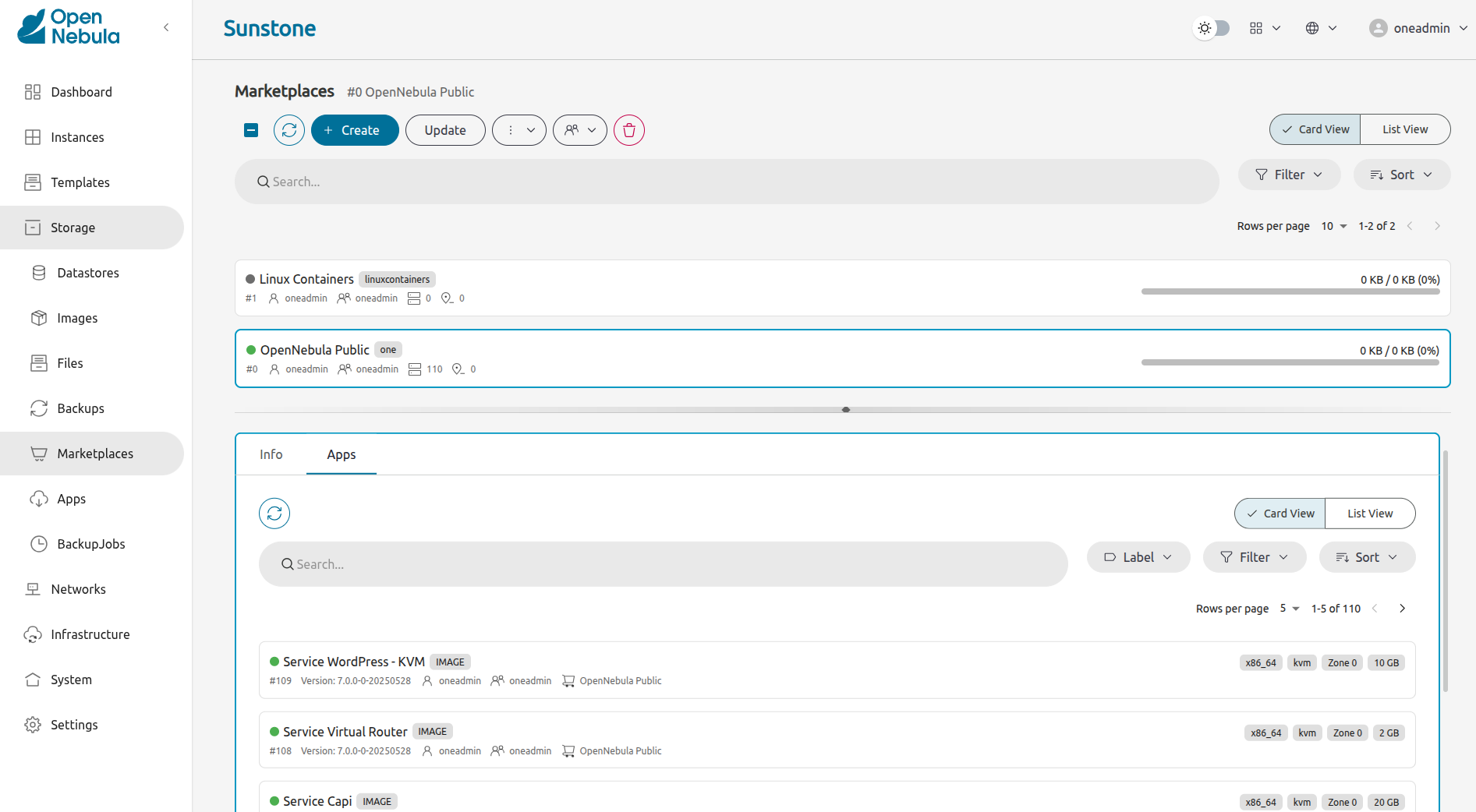Screen dimensions: 1476x812
Task: Click the Marketplaces cart icon
Action: click(39, 454)
